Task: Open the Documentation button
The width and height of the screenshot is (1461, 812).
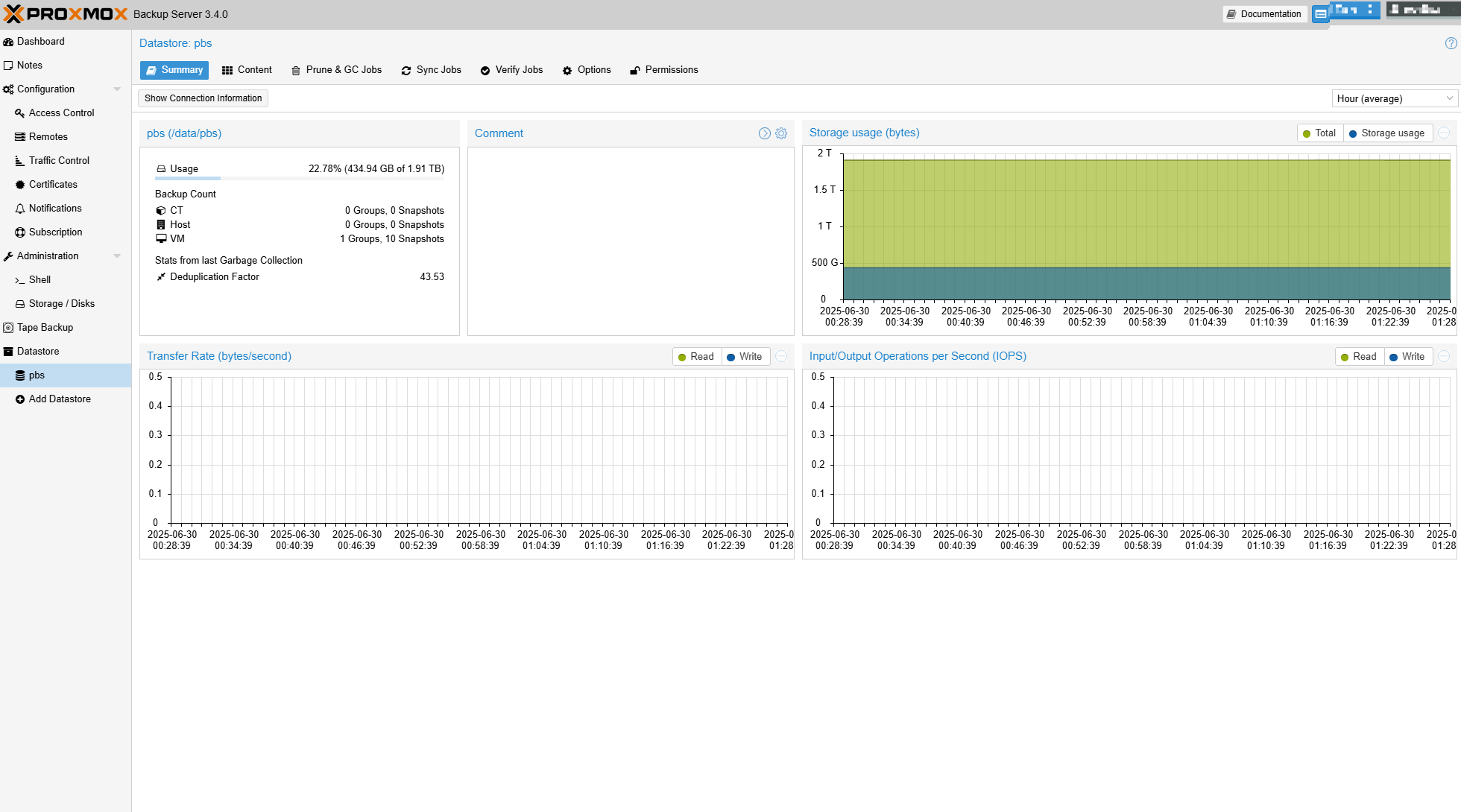Action: coord(1264,13)
